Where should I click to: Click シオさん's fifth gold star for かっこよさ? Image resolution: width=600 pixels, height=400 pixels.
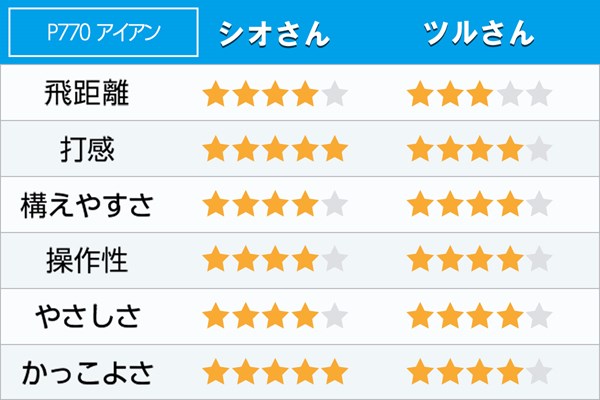click(x=334, y=371)
